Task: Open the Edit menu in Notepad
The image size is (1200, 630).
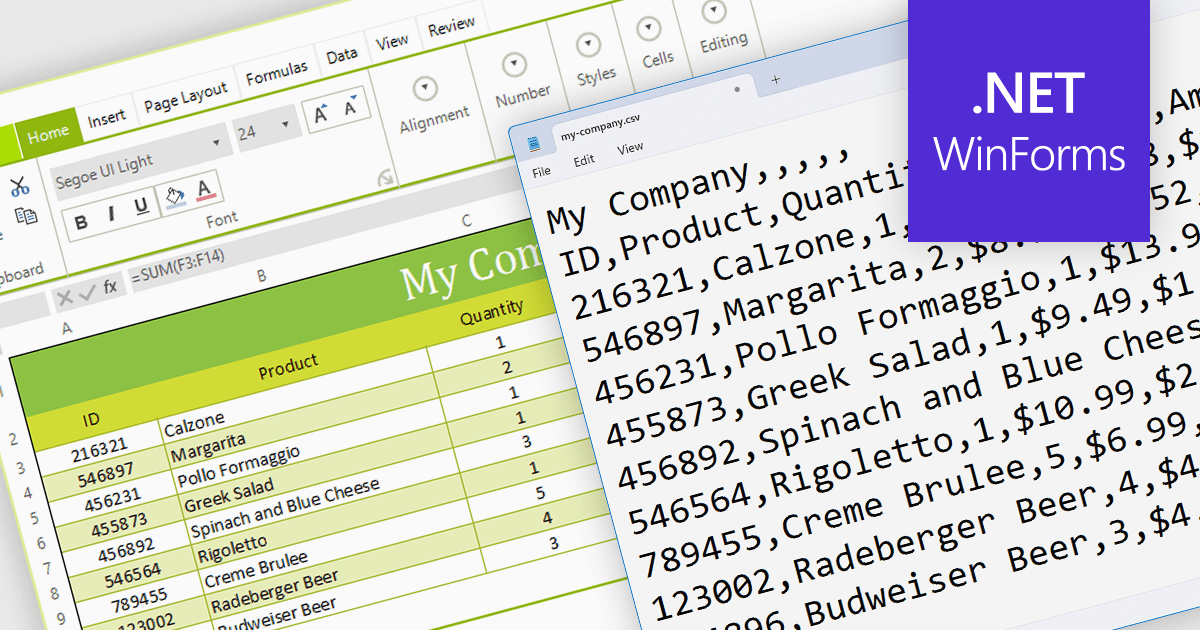Action: point(583,158)
